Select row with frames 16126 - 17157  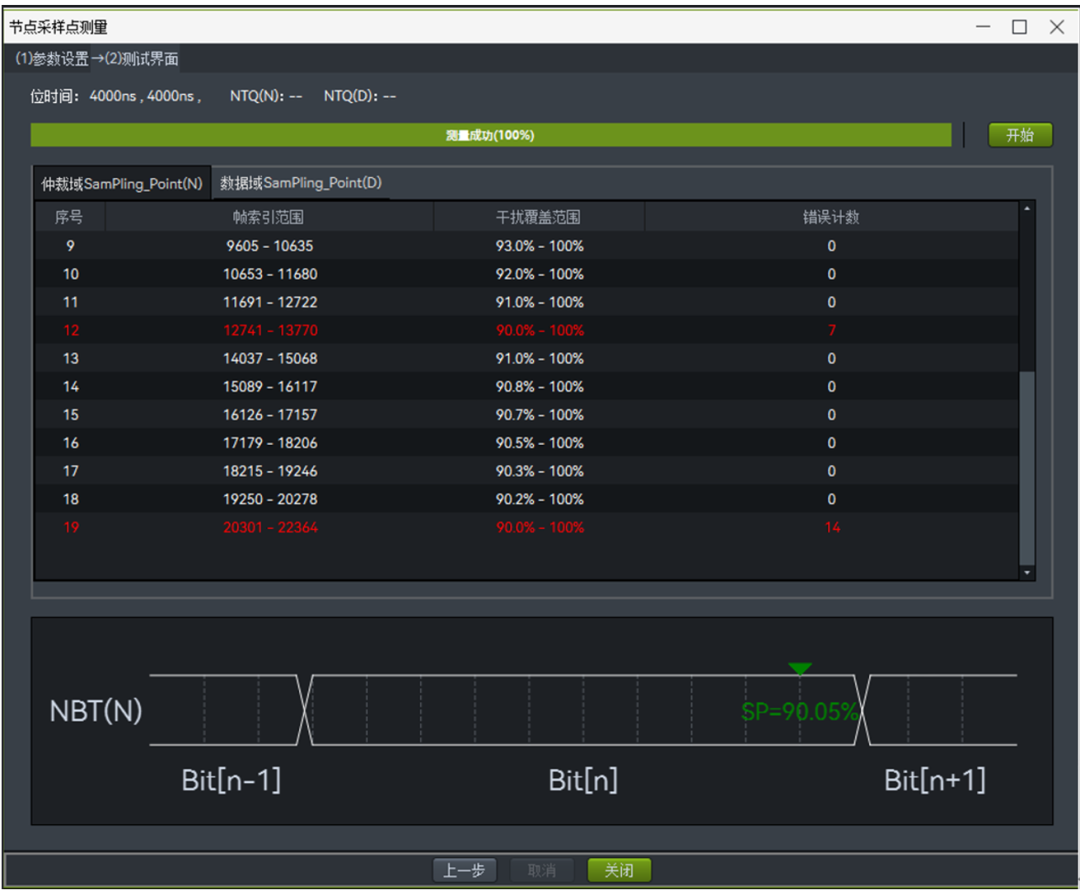527,415
